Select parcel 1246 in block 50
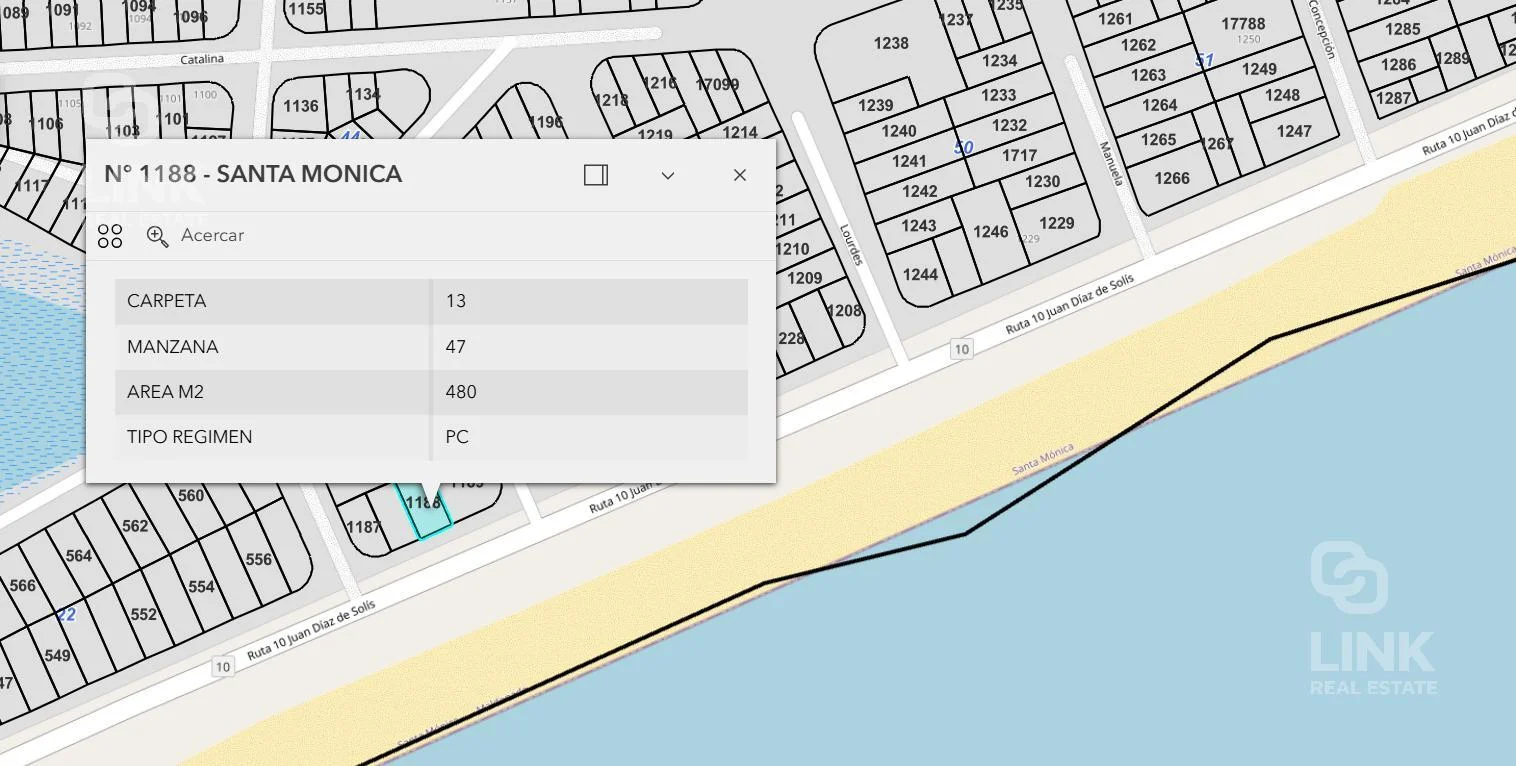The width and height of the screenshot is (1516, 766). (x=990, y=232)
